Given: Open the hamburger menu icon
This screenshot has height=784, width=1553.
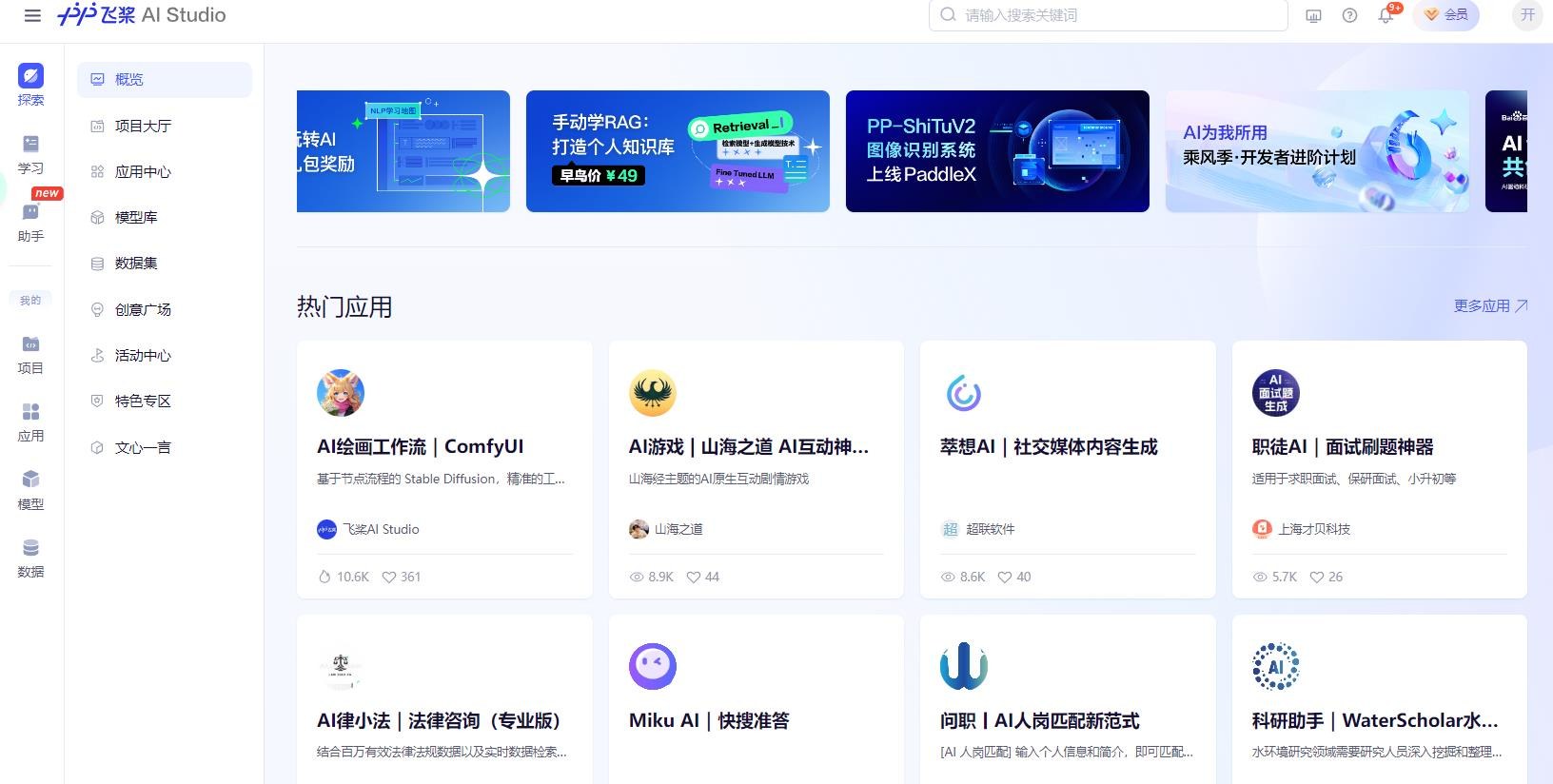Looking at the screenshot, I should coord(32,15).
